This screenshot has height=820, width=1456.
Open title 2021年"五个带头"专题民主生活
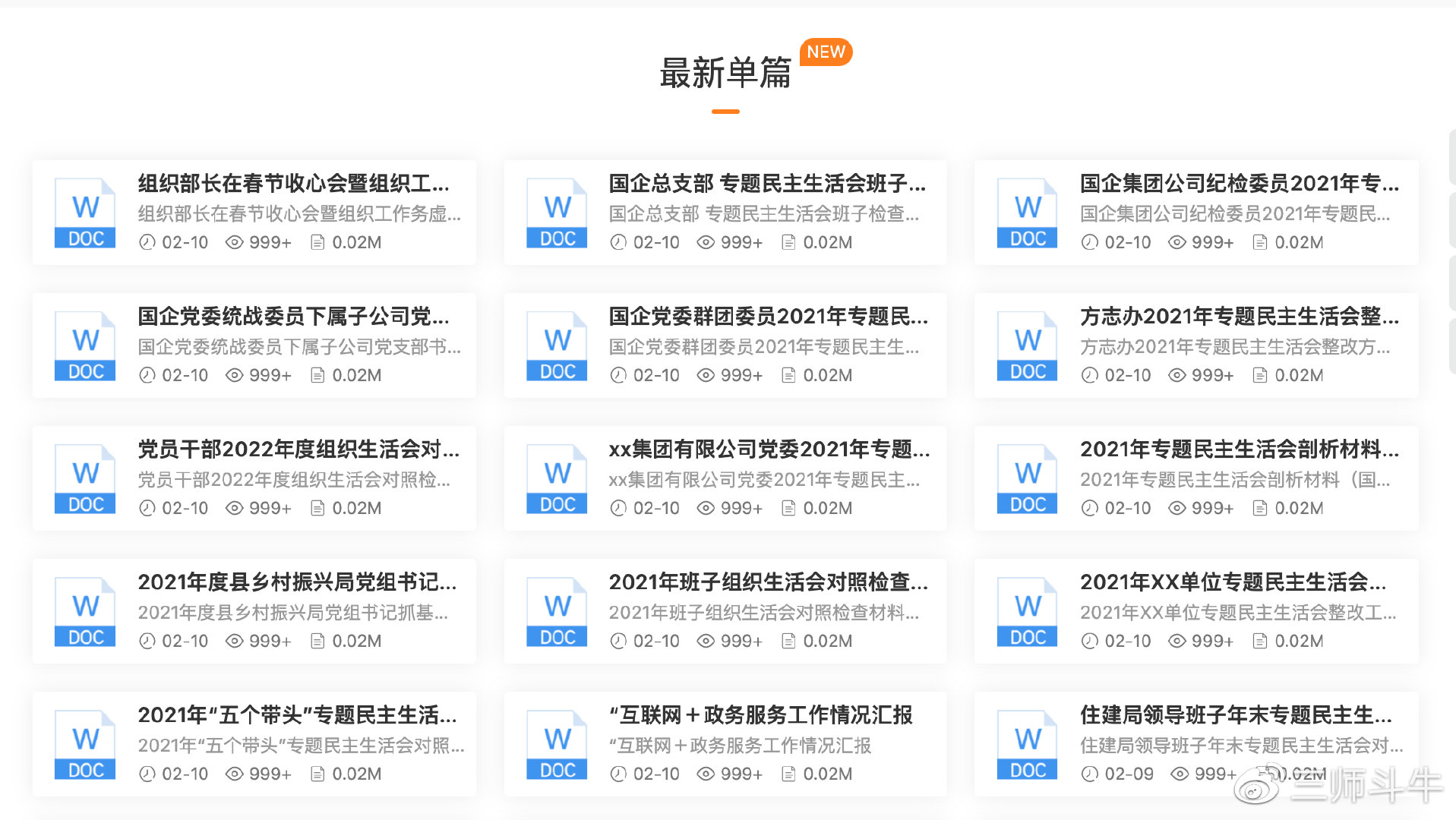pyautogui.click(x=297, y=715)
